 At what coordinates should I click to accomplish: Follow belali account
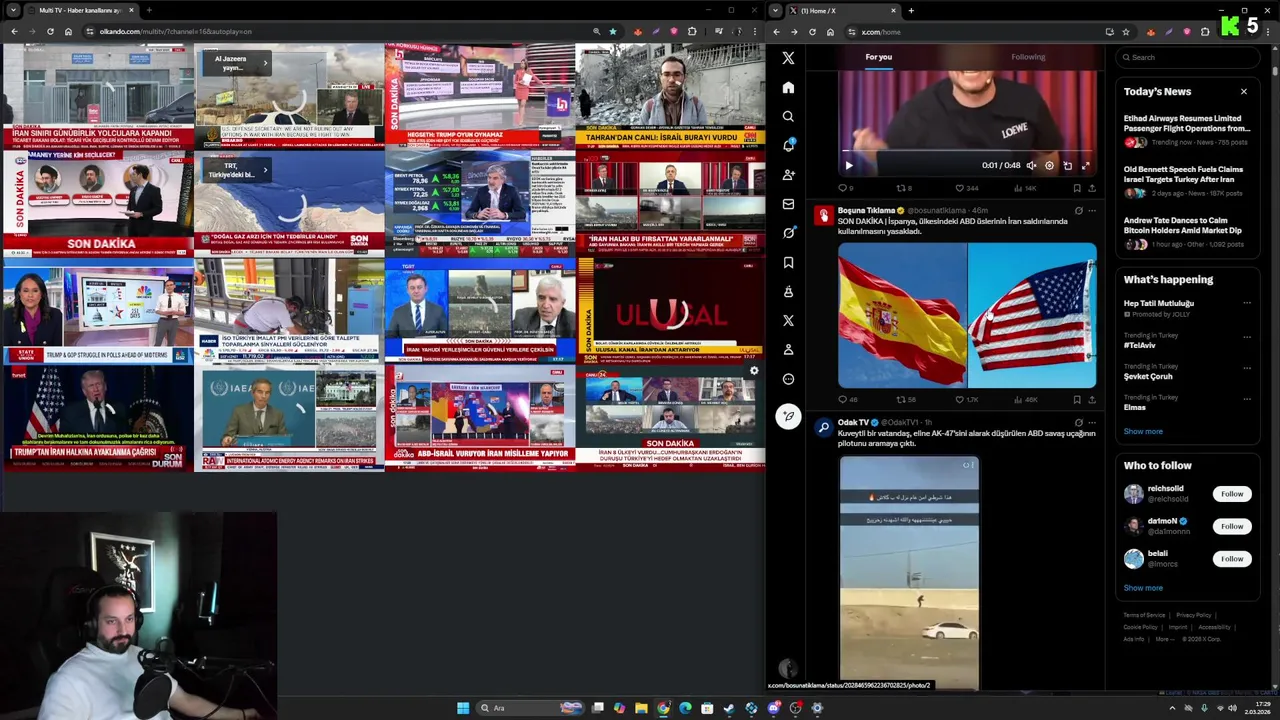1232,558
